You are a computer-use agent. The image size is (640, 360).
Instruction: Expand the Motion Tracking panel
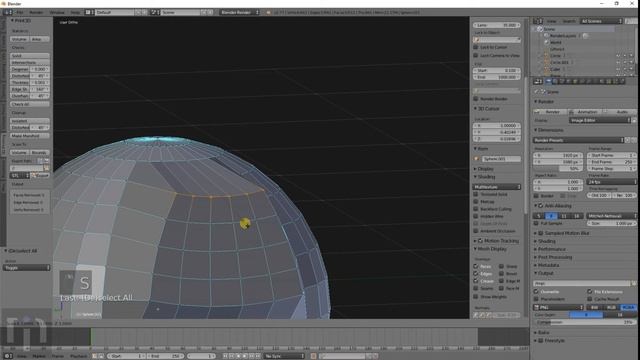(x=496, y=241)
